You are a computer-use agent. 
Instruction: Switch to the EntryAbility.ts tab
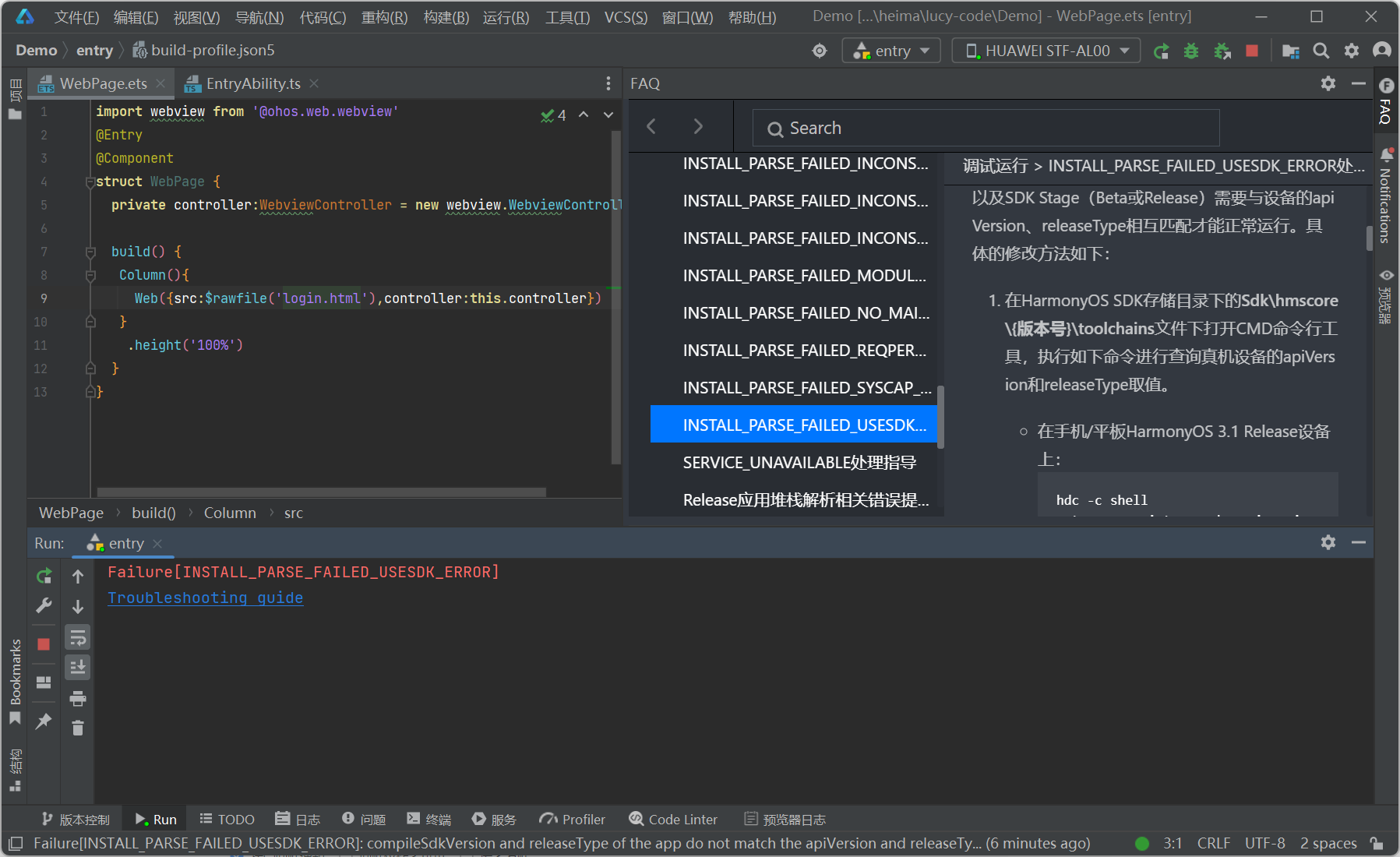click(x=252, y=83)
